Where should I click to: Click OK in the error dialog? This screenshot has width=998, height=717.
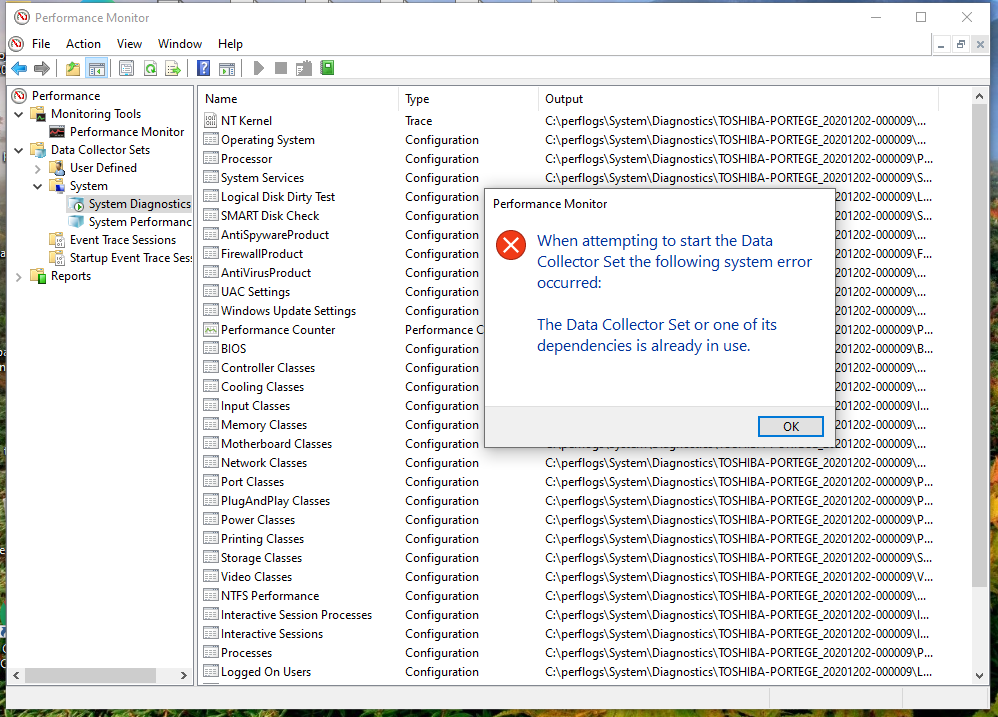point(791,426)
